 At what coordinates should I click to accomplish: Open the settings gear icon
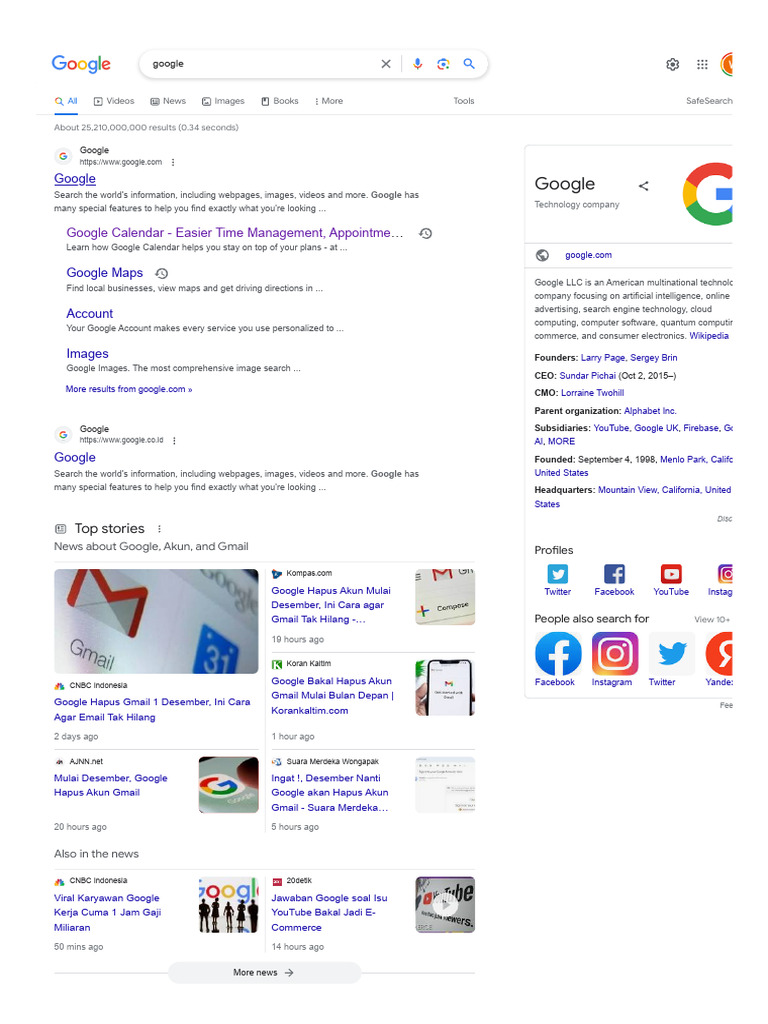(x=673, y=64)
